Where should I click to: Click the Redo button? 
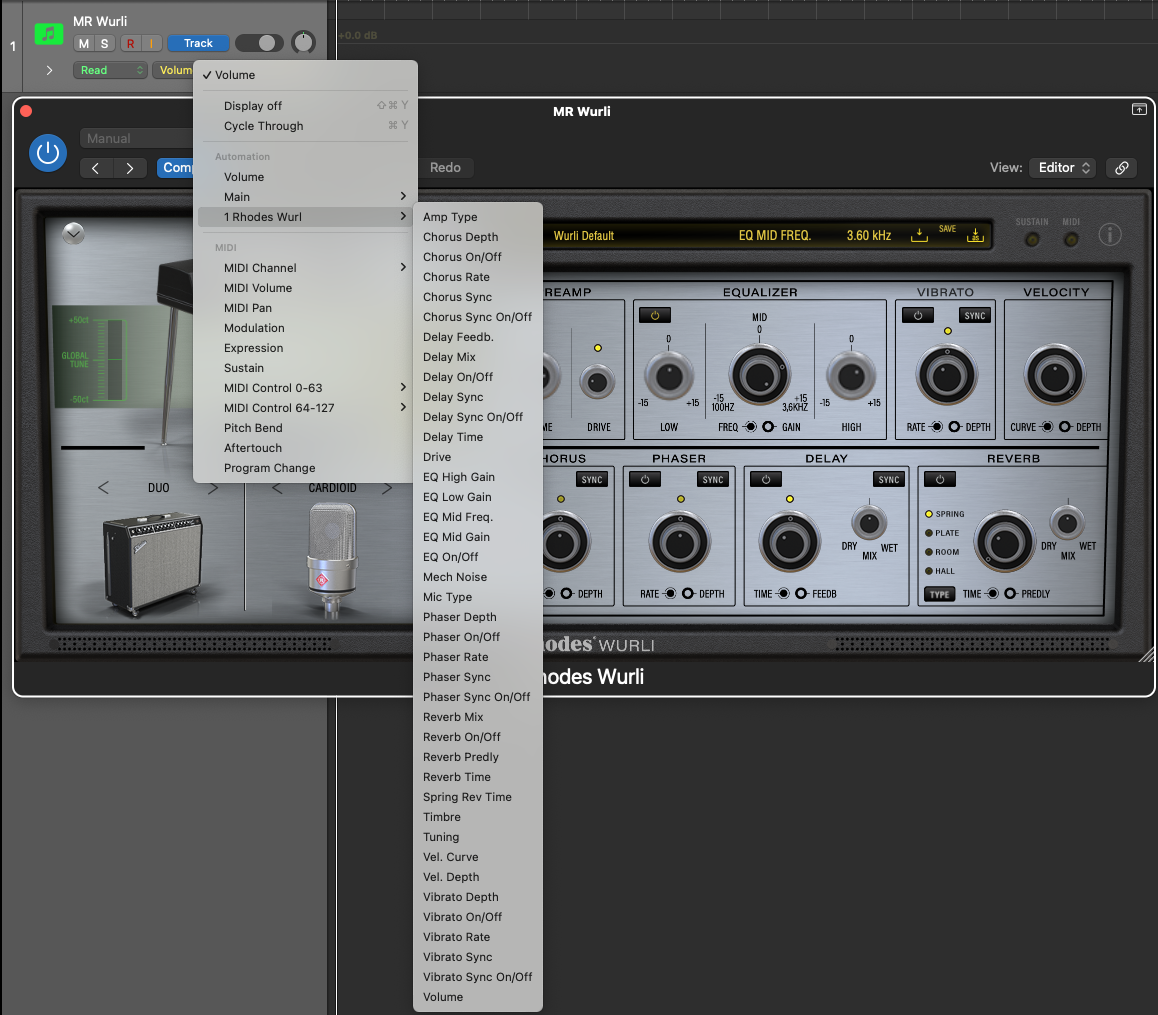[x=445, y=168]
